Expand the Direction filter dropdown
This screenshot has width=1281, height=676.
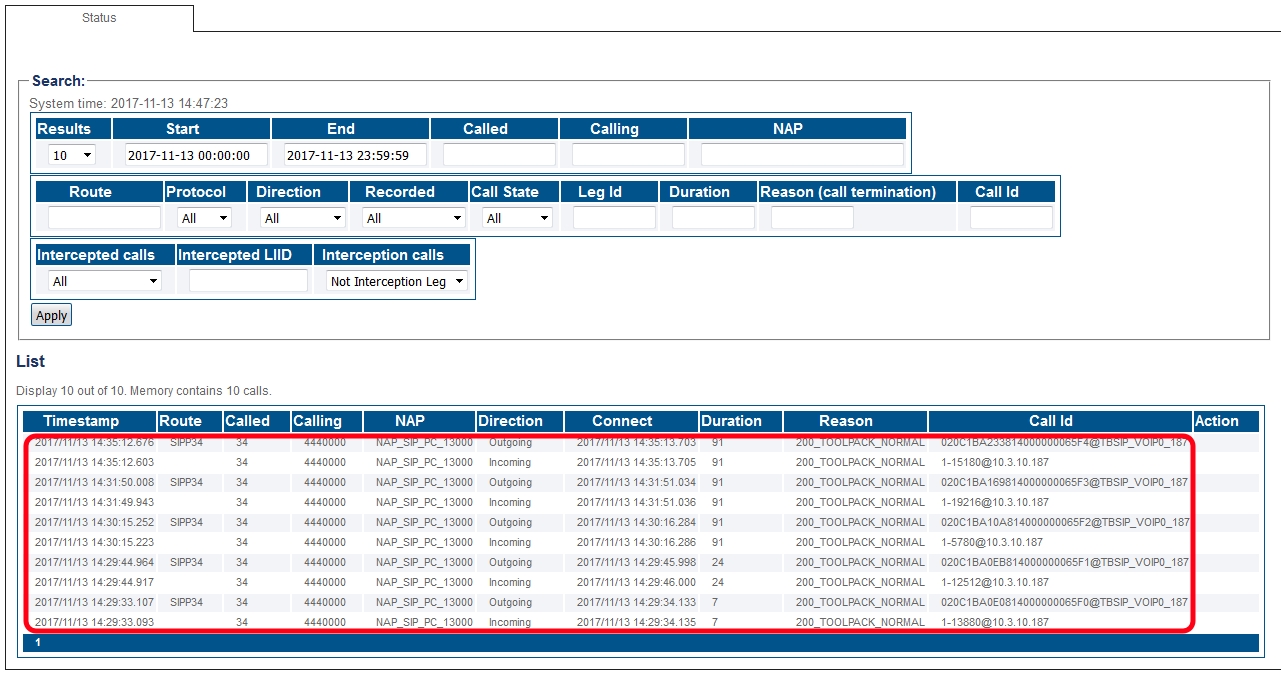point(302,218)
